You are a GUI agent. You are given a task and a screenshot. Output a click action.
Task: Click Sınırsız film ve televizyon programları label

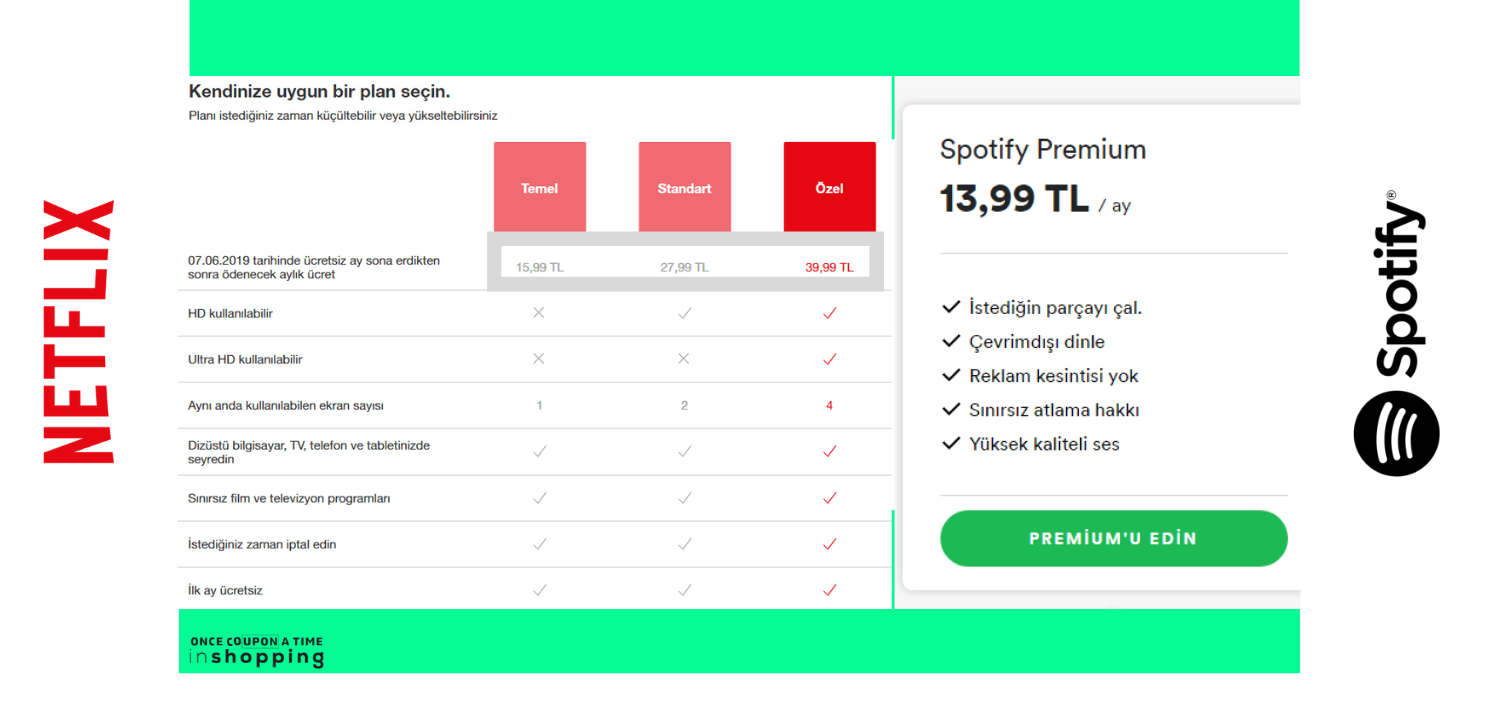289,498
